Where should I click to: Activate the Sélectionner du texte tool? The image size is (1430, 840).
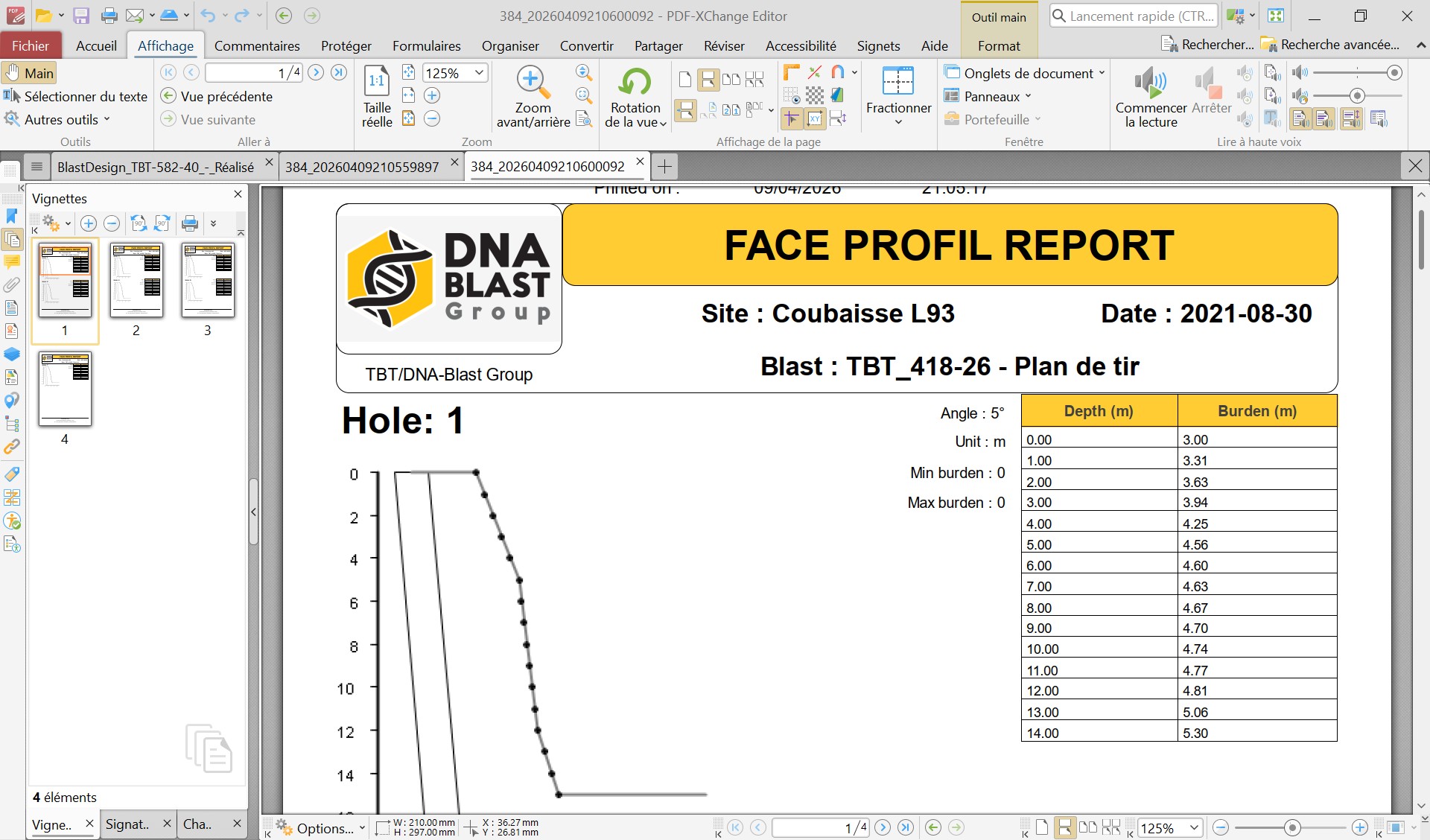[x=77, y=96]
